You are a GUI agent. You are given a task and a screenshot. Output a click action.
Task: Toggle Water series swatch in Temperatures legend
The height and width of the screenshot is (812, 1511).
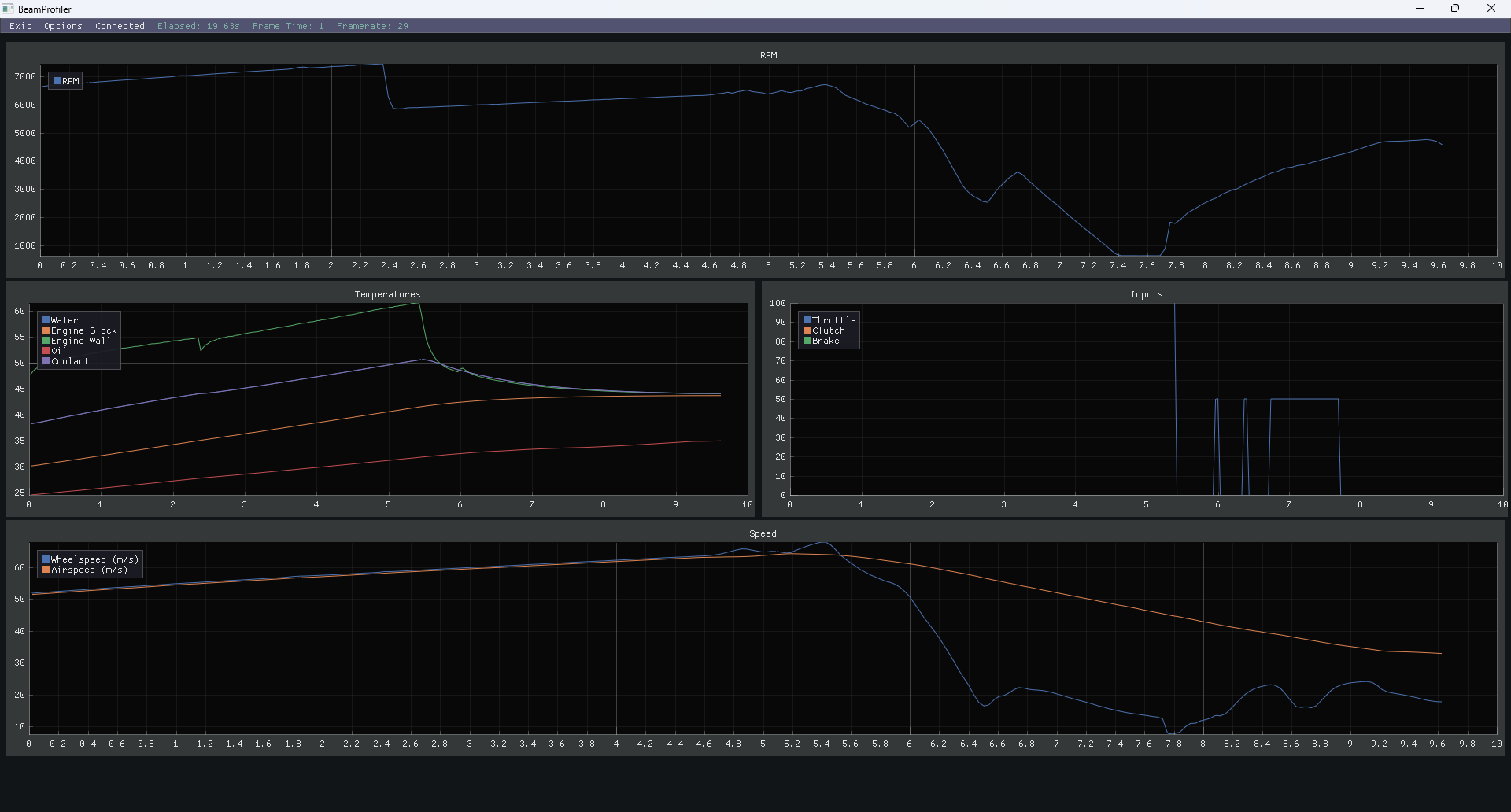coord(46,320)
